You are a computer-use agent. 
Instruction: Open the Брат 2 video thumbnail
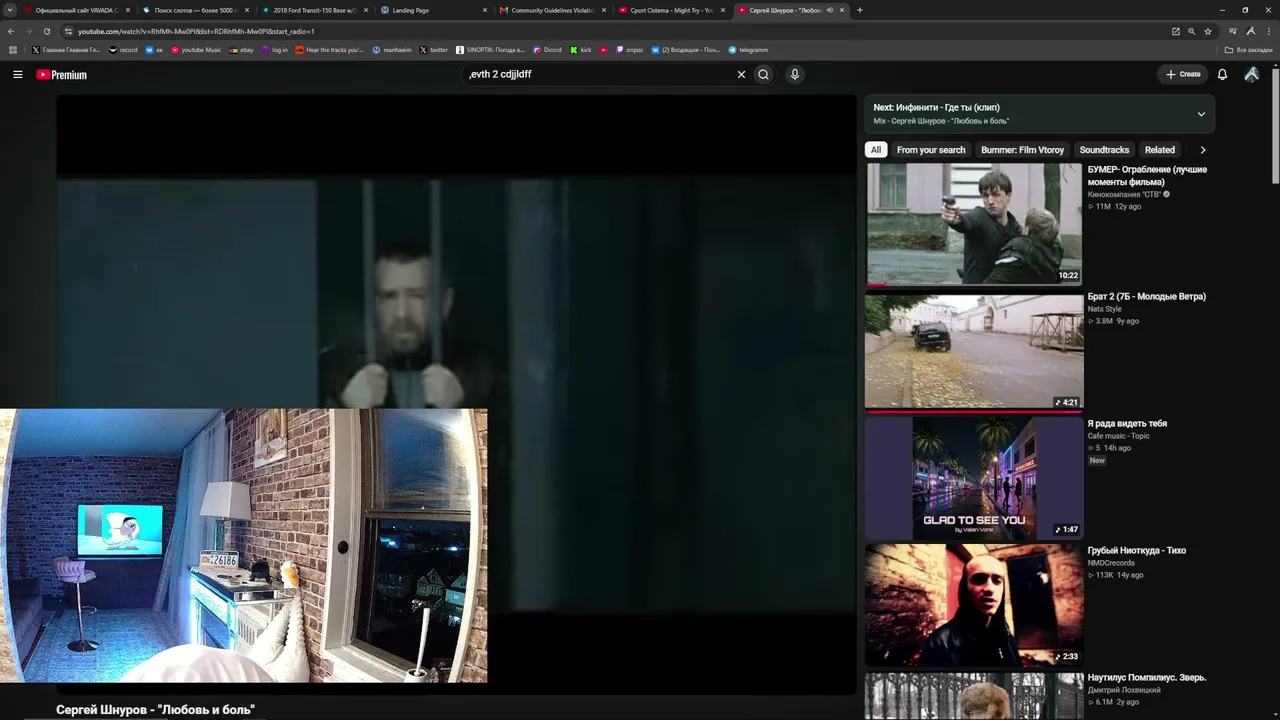tap(974, 351)
